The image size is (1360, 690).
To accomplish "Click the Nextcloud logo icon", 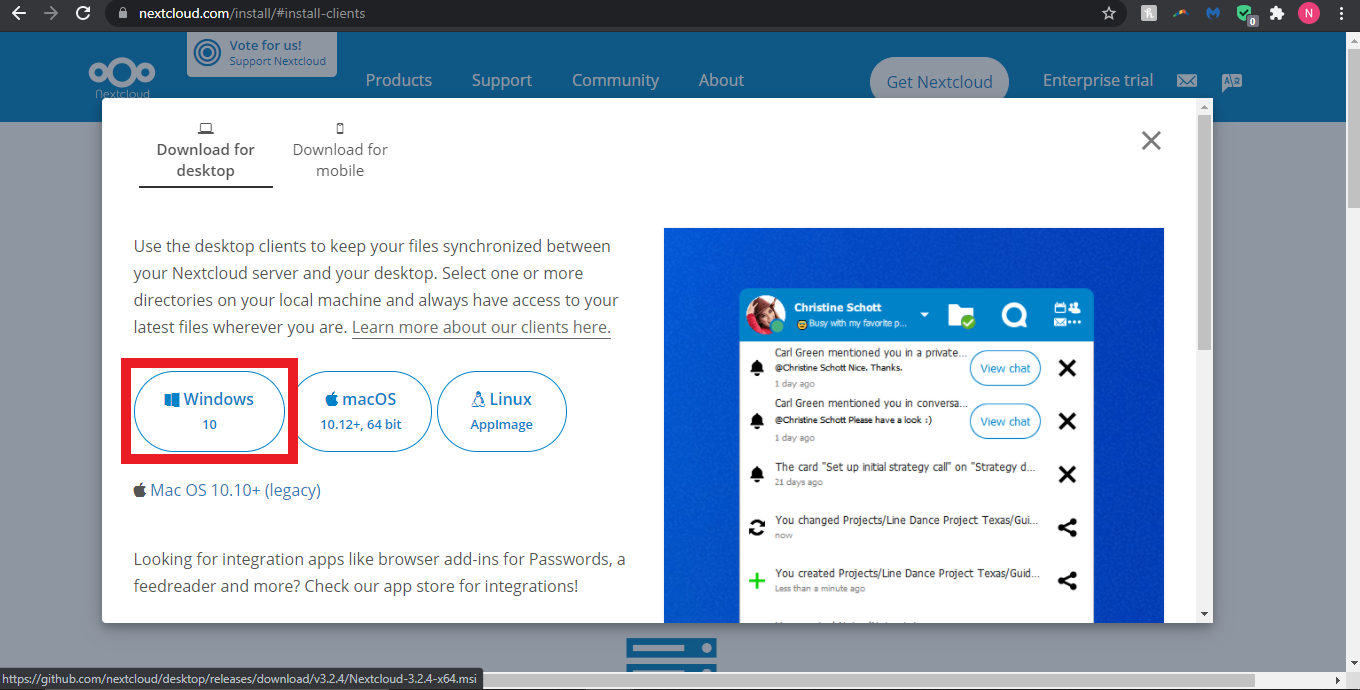I will (122, 76).
